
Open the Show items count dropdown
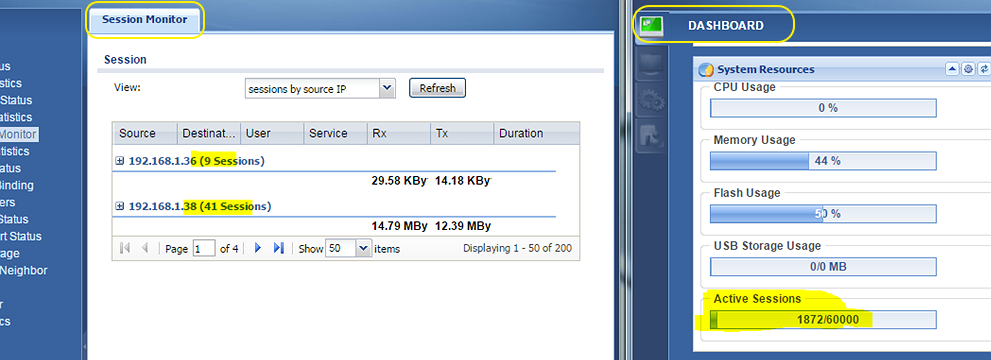363,249
